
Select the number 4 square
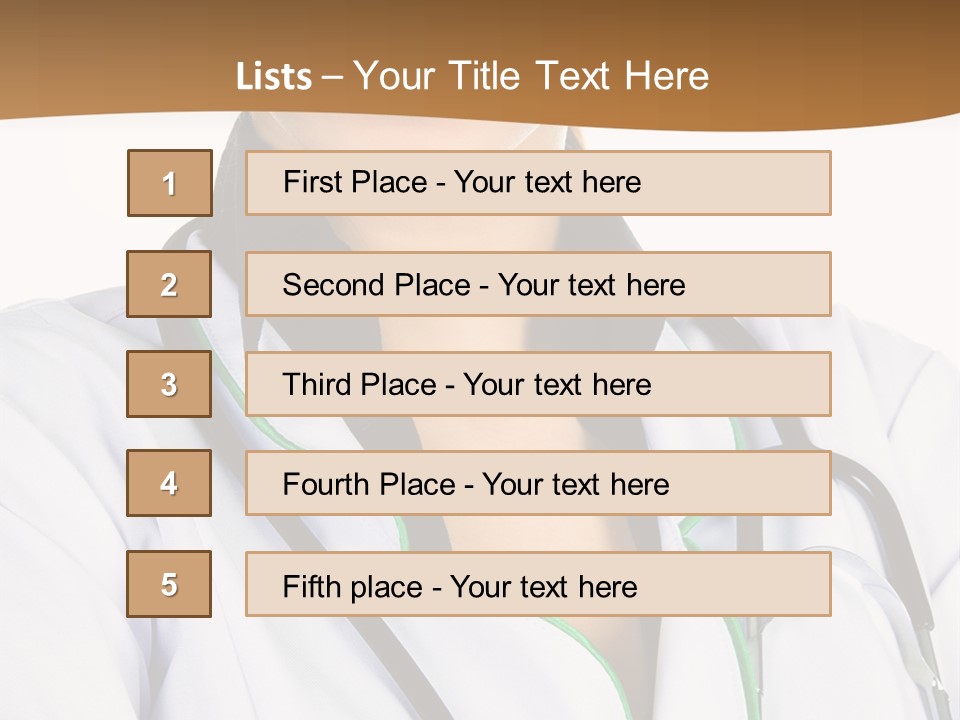tap(169, 484)
